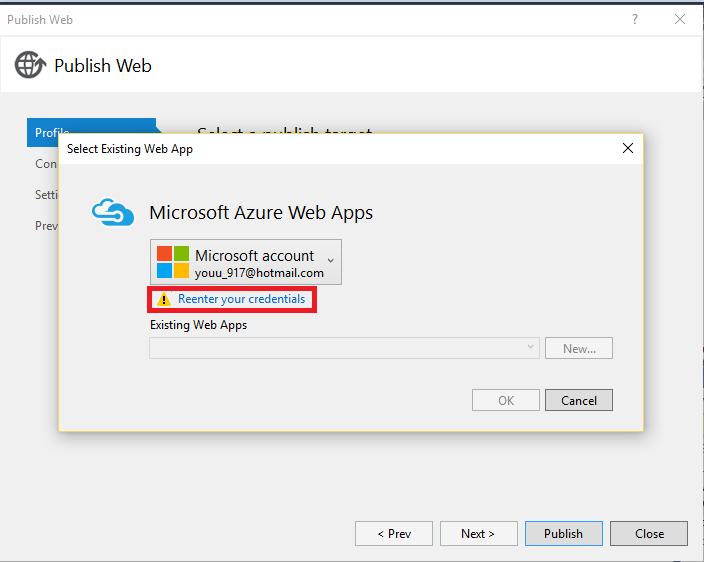704x562 pixels.
Task: Click the Microsoft four-color logo
Action: pyautogui.click(x=173, y=262)
